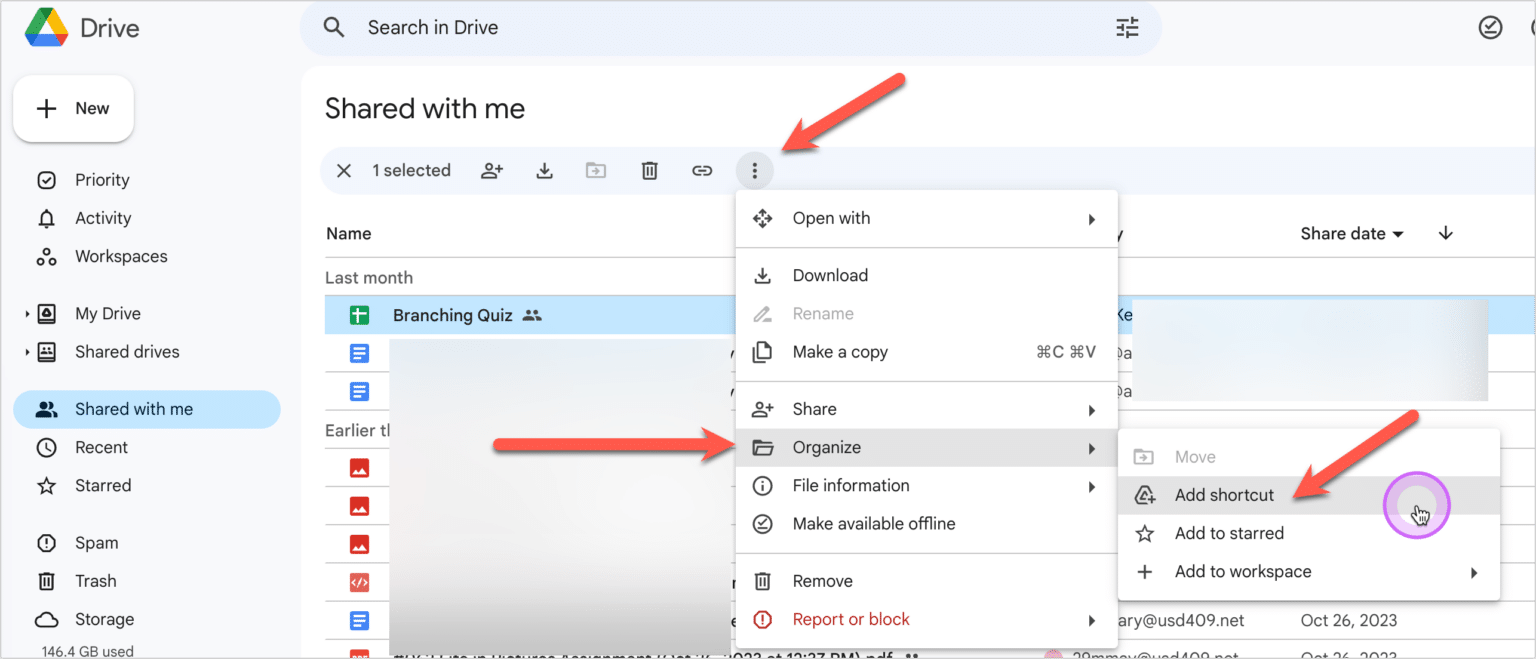Expand the Open with submenu arrow
The image size is (1536, 659).
pyautogui.click(x=1092, y=219)
